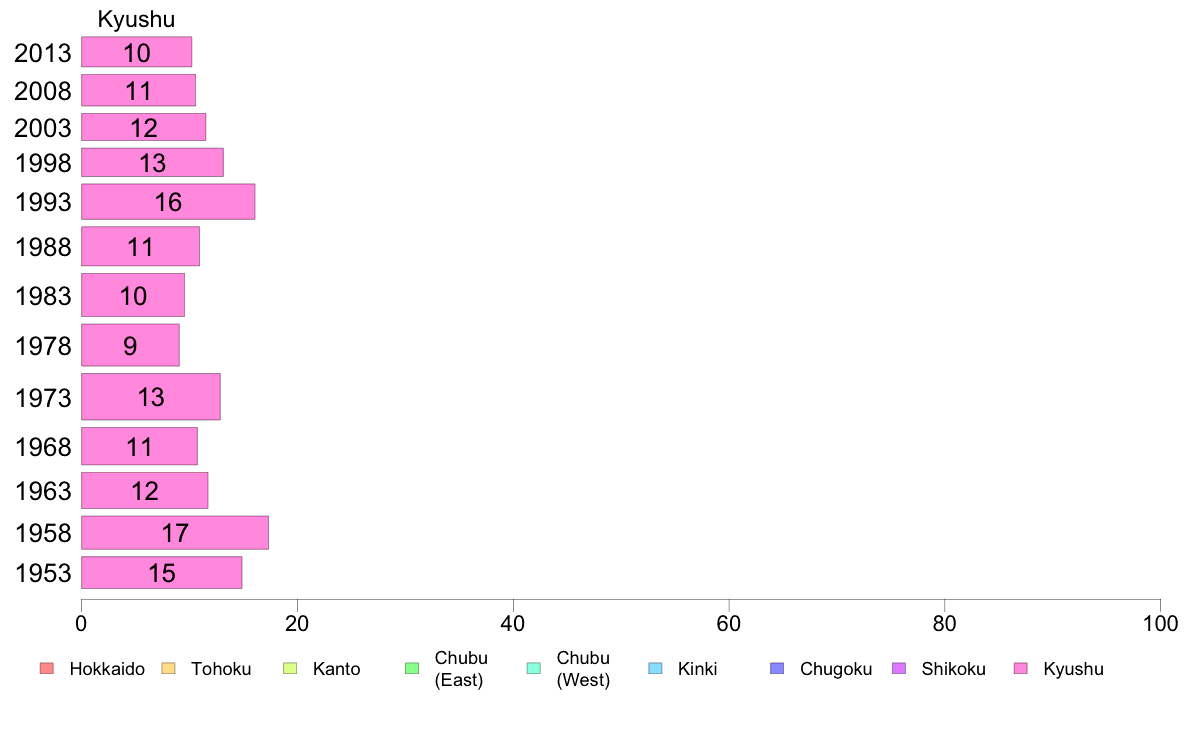Click the 60 tick on x-axis
Image resolution: width=1188 pixels, height=736 pixels.
point(728,624)
